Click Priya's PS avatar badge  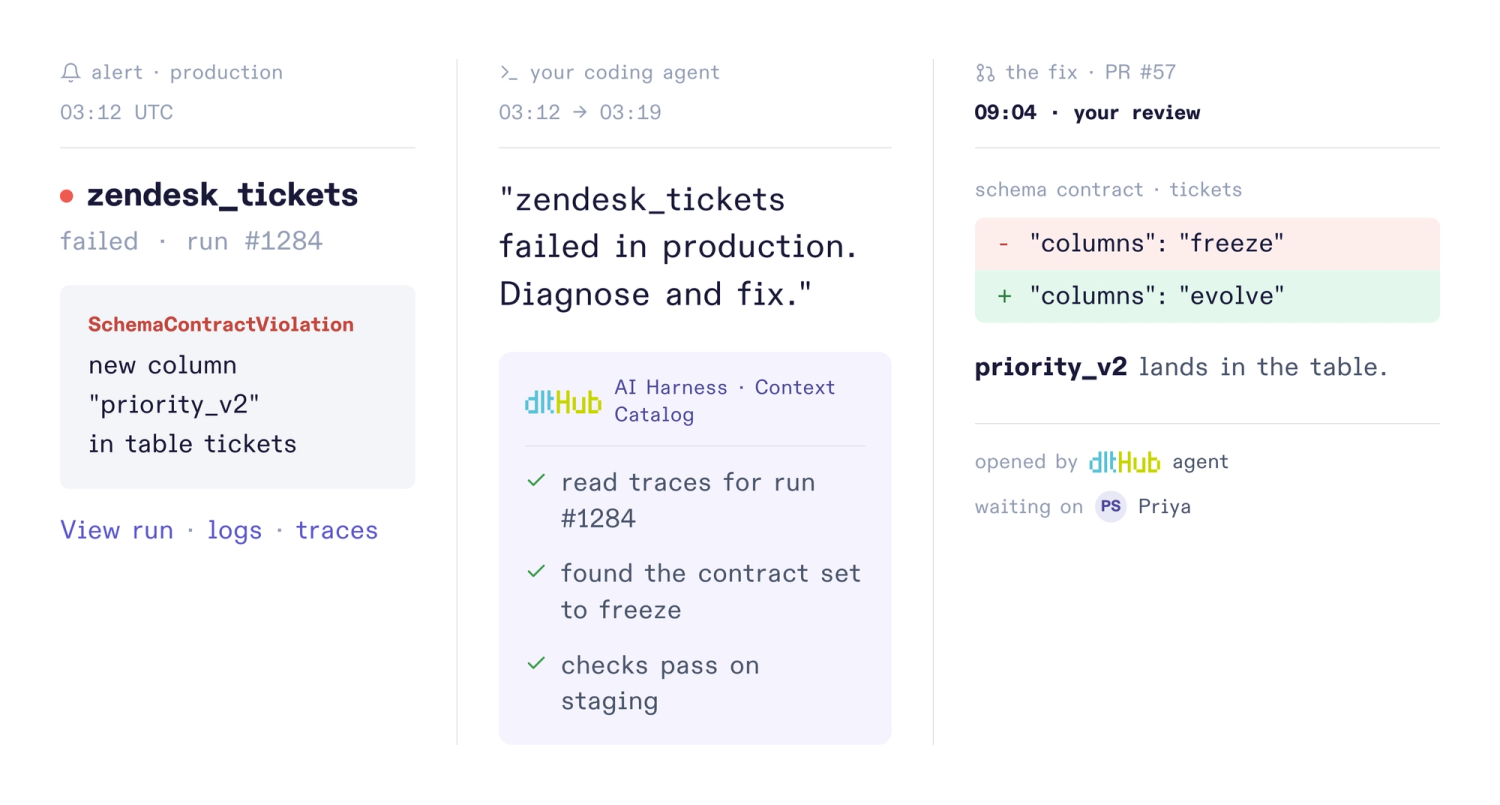pos(1110,507)
